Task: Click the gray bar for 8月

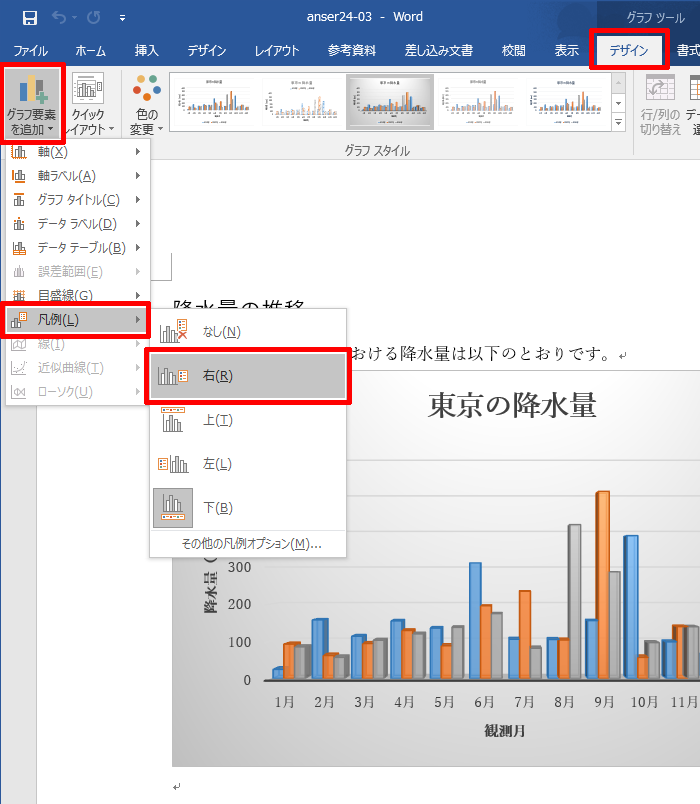Action: 575,601
